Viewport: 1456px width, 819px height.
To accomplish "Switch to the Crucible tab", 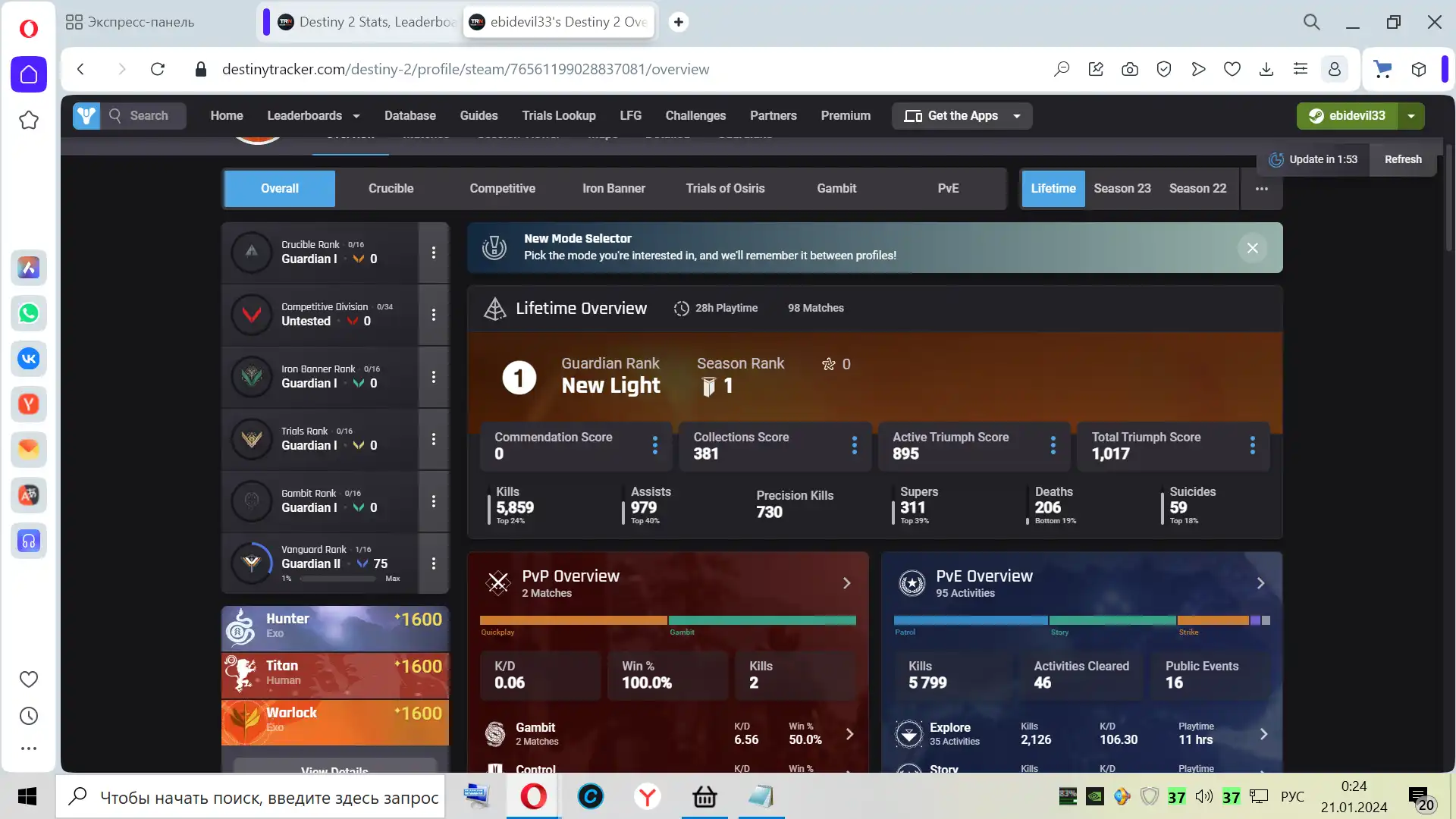I will (391, 189).
